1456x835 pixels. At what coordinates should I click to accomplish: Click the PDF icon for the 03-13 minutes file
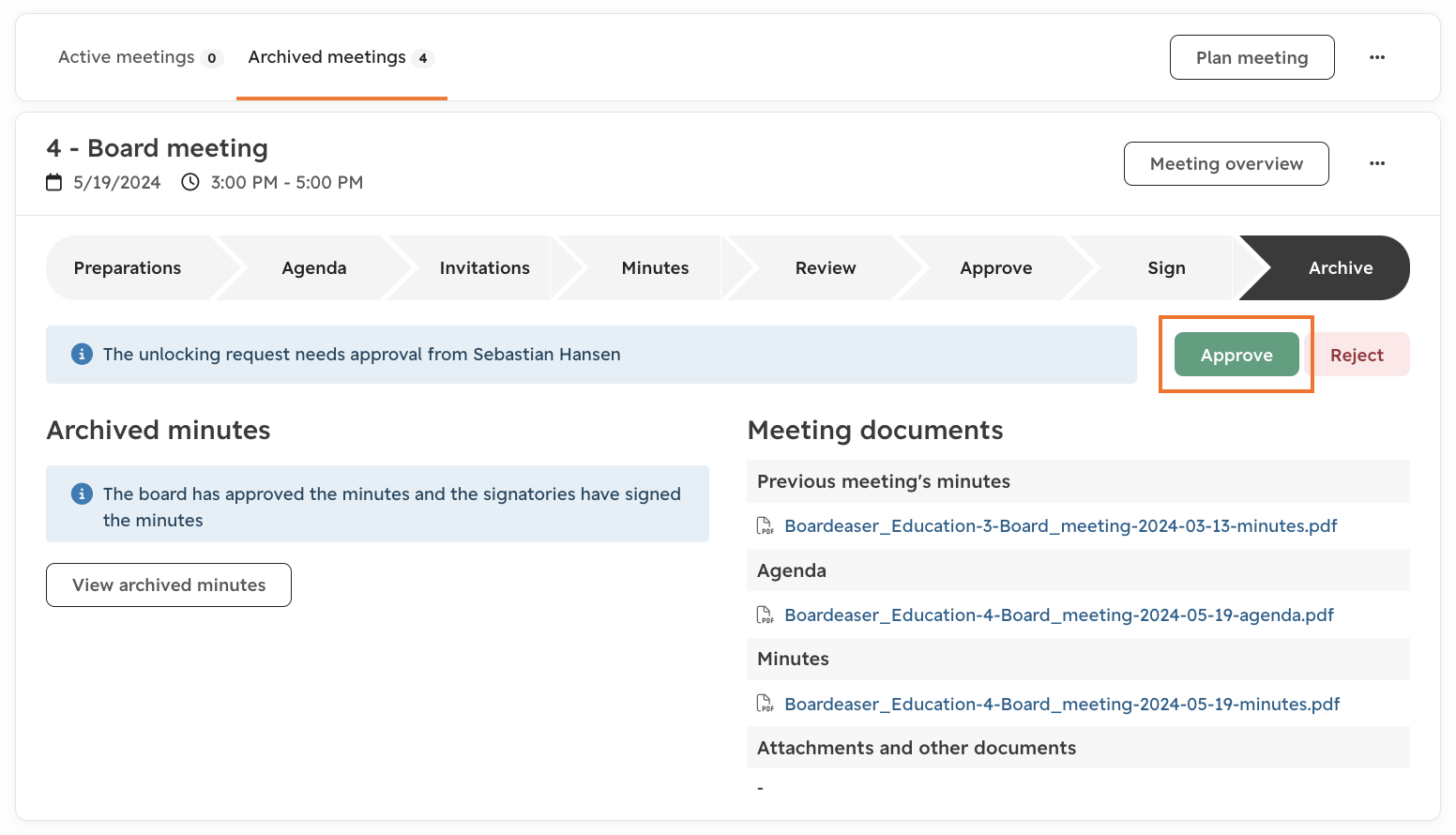766,525
